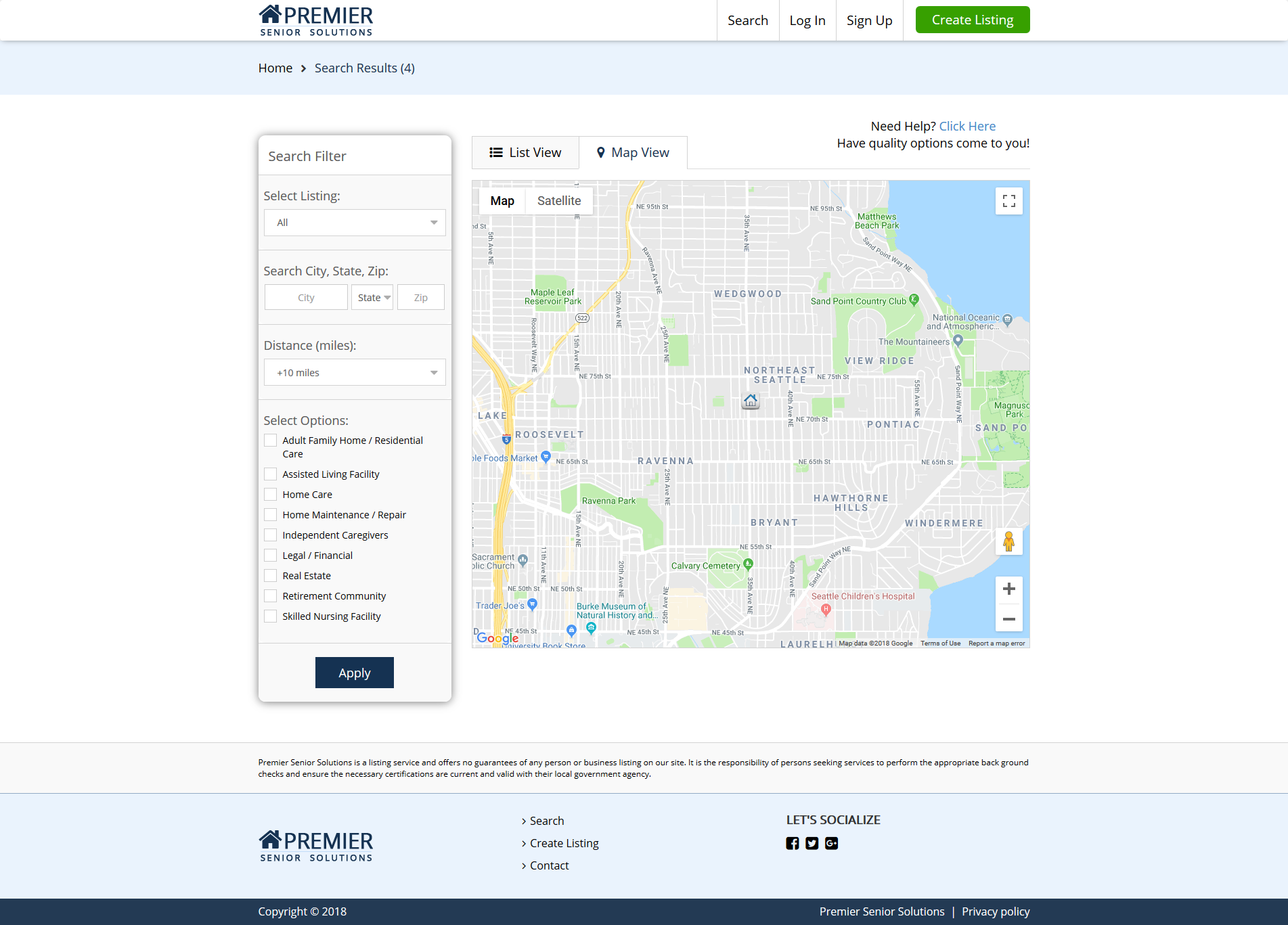The width and height of the screenshot is (1288, 925).
Task: Click Premier Senior Solutions footer bar link
Action: point(882,911)
